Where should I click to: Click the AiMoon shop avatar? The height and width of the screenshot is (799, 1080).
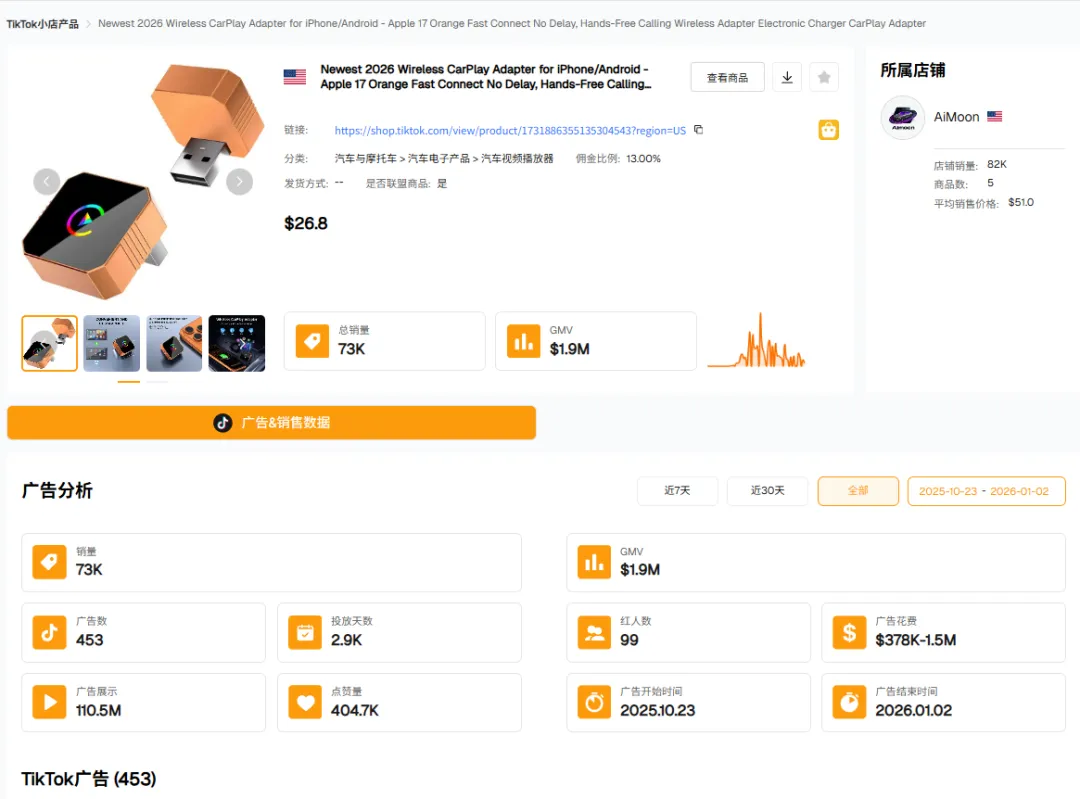coord(903,118)
